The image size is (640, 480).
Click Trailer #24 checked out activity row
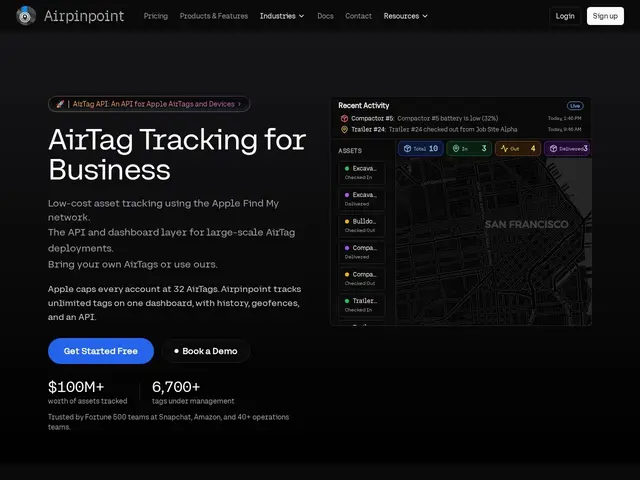(x=461, y=129)
